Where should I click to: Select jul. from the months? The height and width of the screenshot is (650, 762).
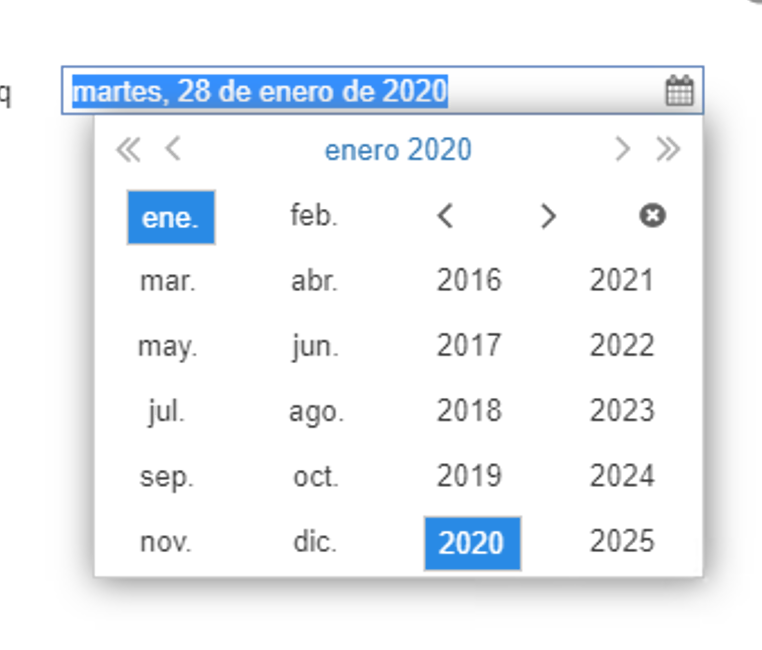pyautogui.click(x=166, y=411)
